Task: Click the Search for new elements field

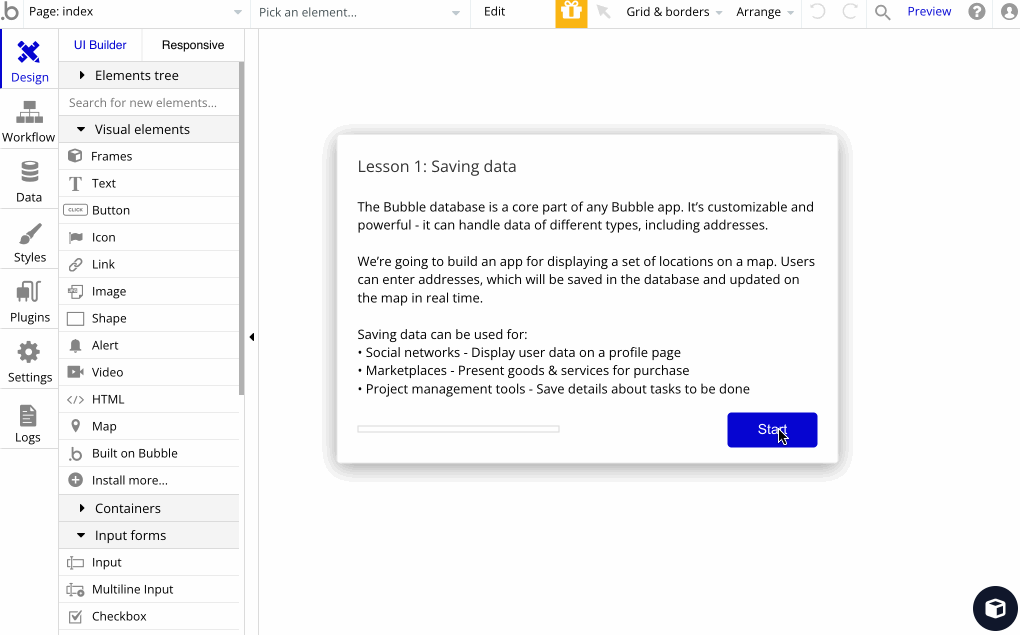Action: pos(149,103)
